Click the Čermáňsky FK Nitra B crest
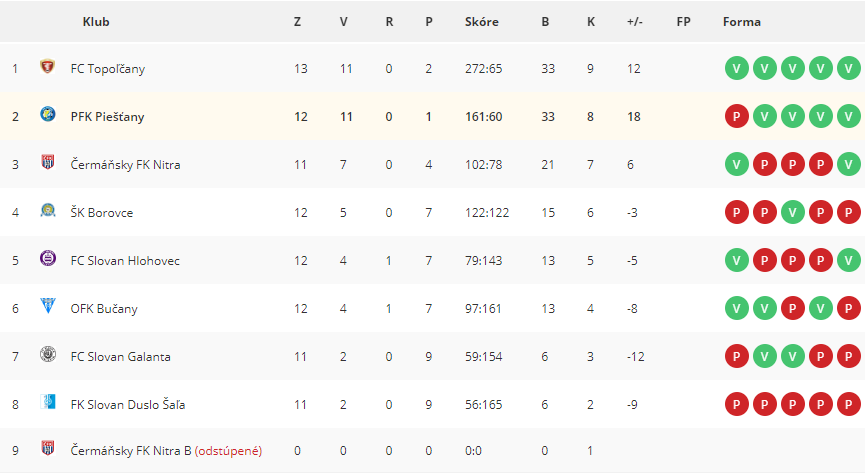 pyautogui.click(x=48, y=448)
